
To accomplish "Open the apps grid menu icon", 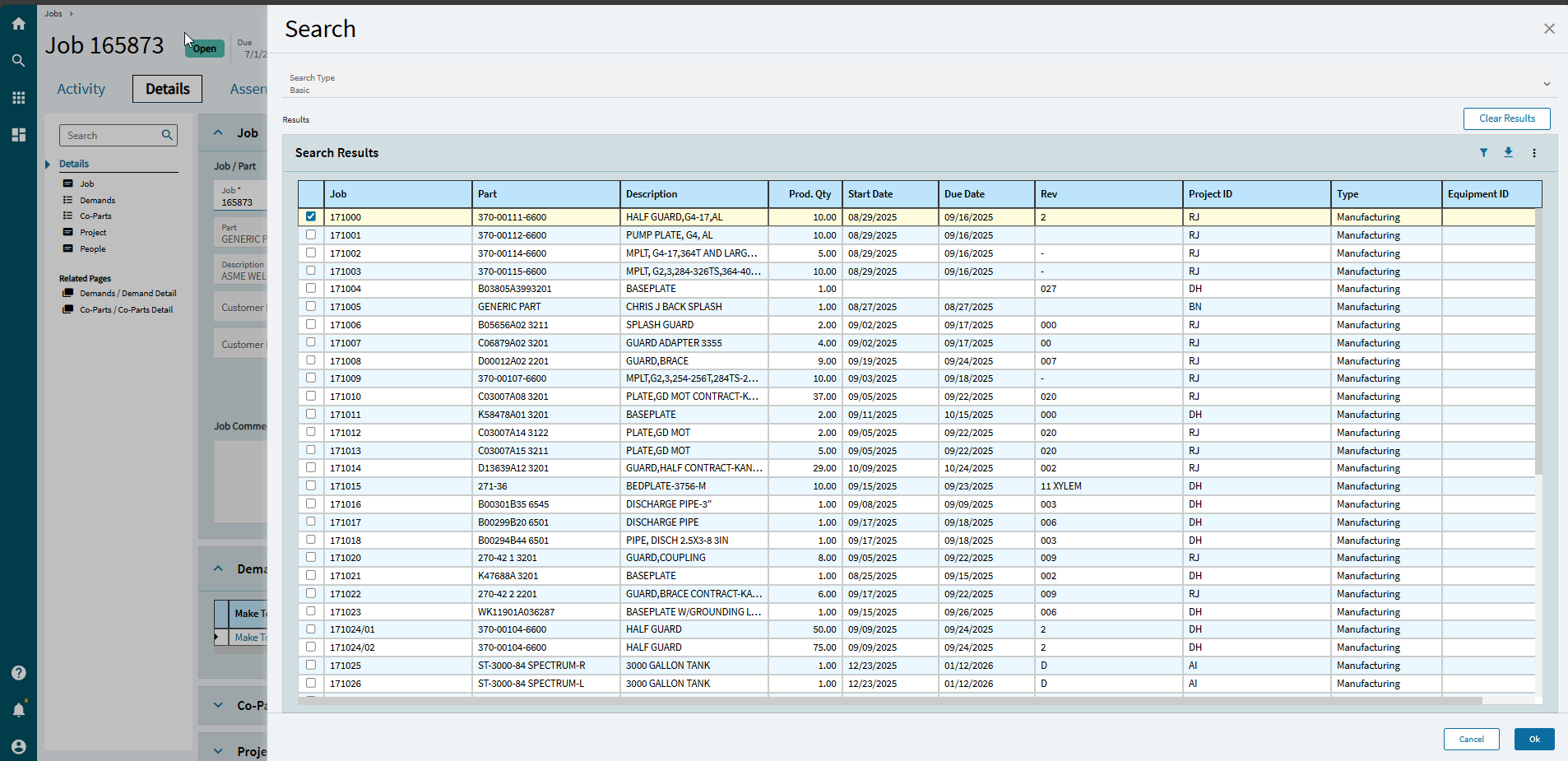I will [18, 98].
